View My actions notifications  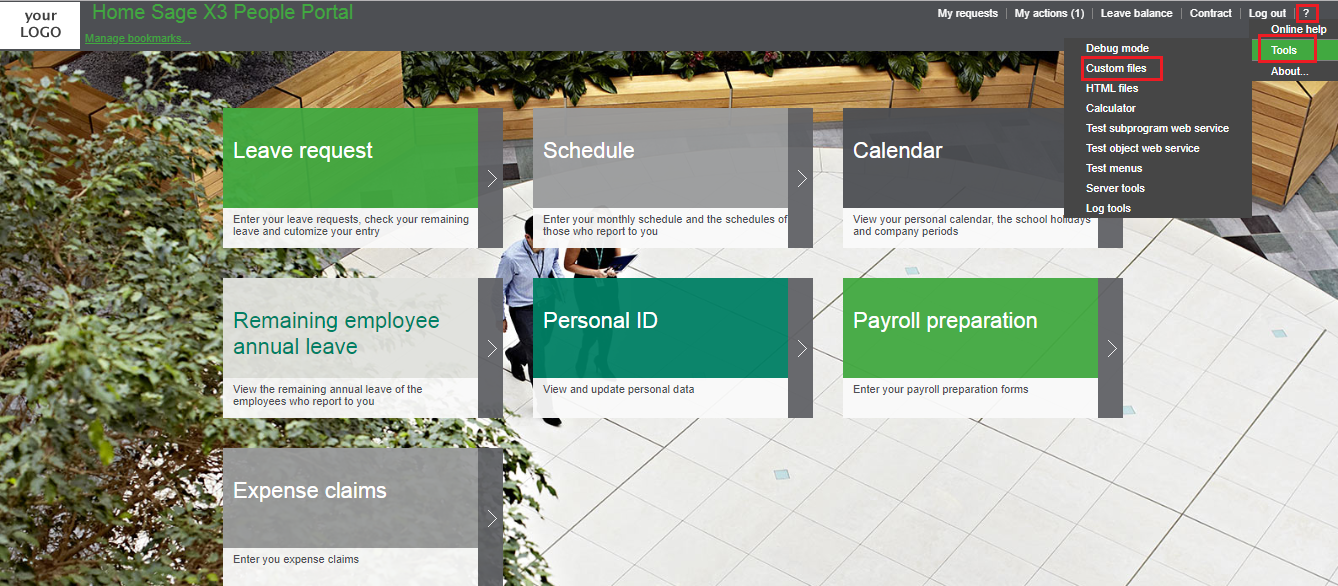point(1049,13)
